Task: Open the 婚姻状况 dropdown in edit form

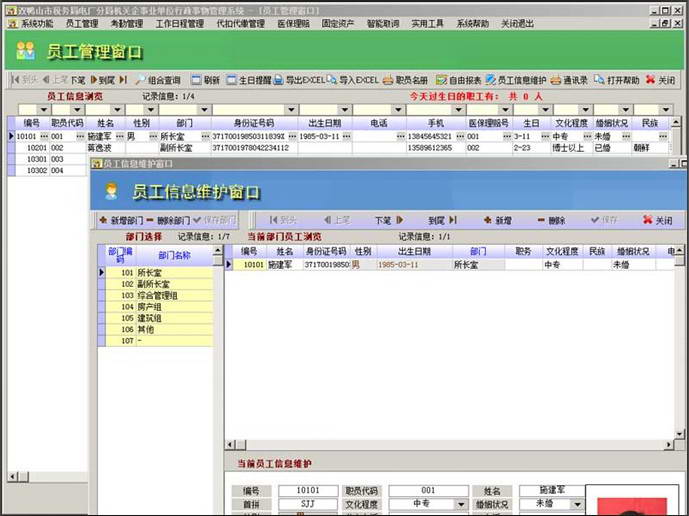Action: pos(575,505)
